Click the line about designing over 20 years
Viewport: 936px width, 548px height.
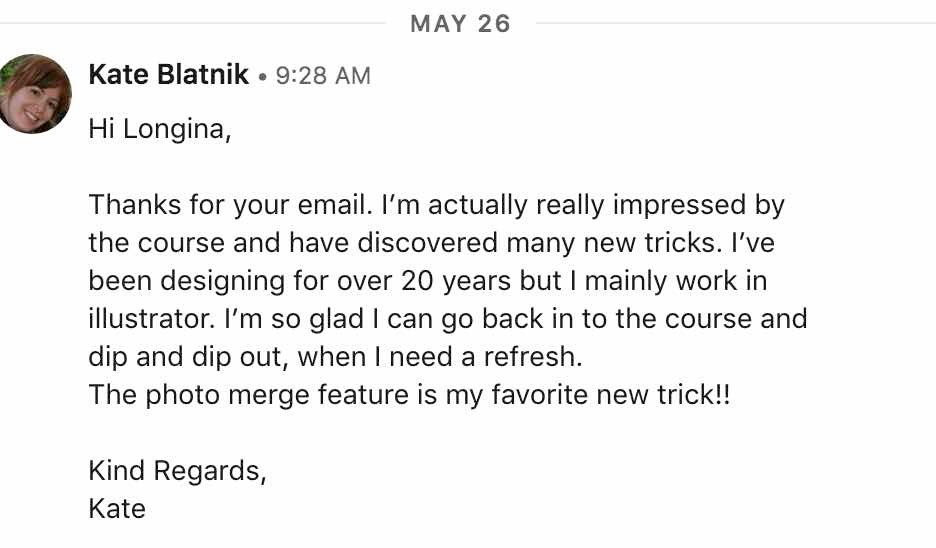(427, 281)
